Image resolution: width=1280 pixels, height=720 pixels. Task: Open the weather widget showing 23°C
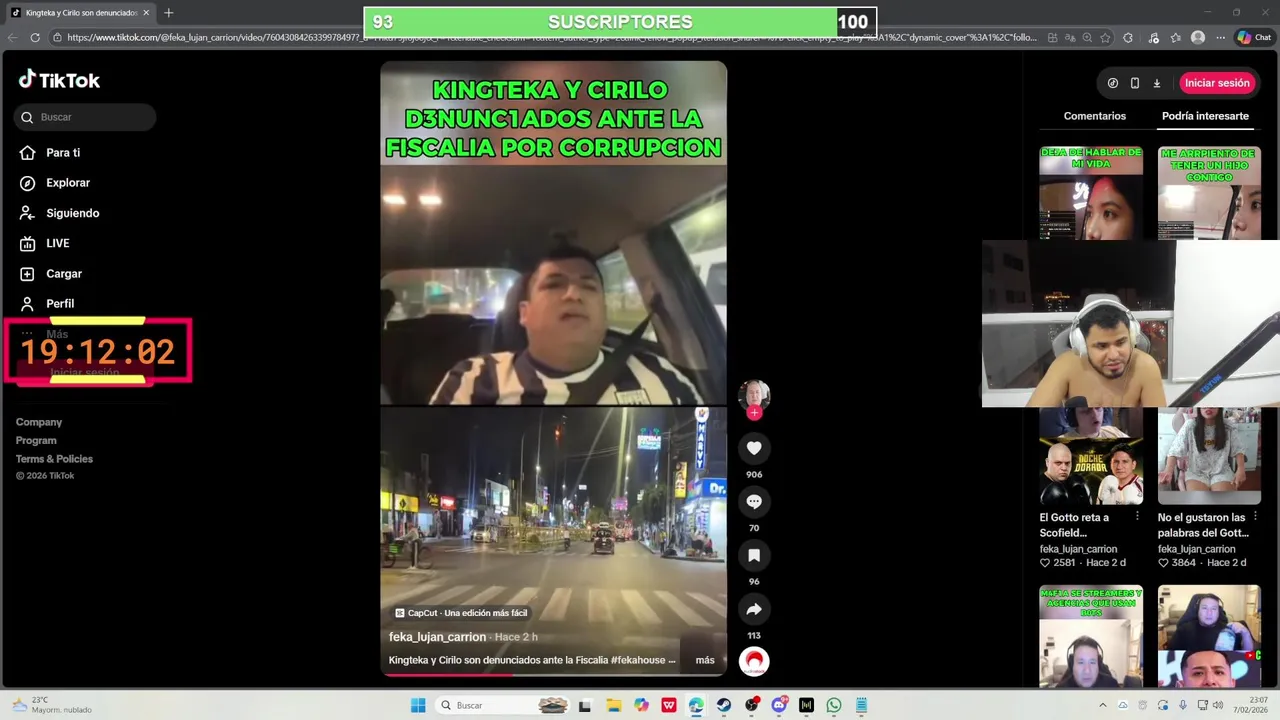click(52, 705)
